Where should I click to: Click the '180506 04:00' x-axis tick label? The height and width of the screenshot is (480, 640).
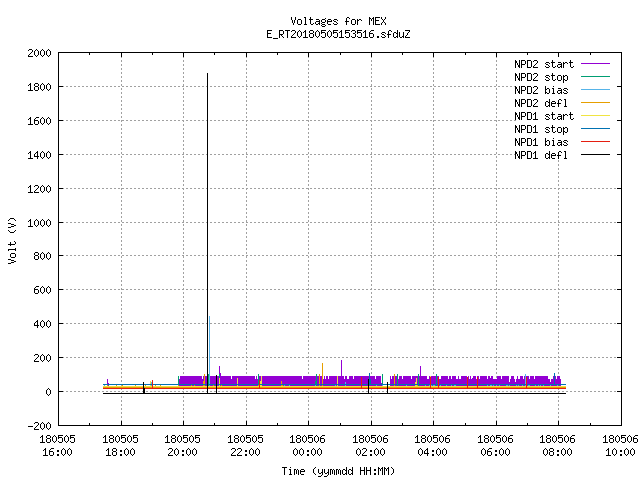(433, 446)
